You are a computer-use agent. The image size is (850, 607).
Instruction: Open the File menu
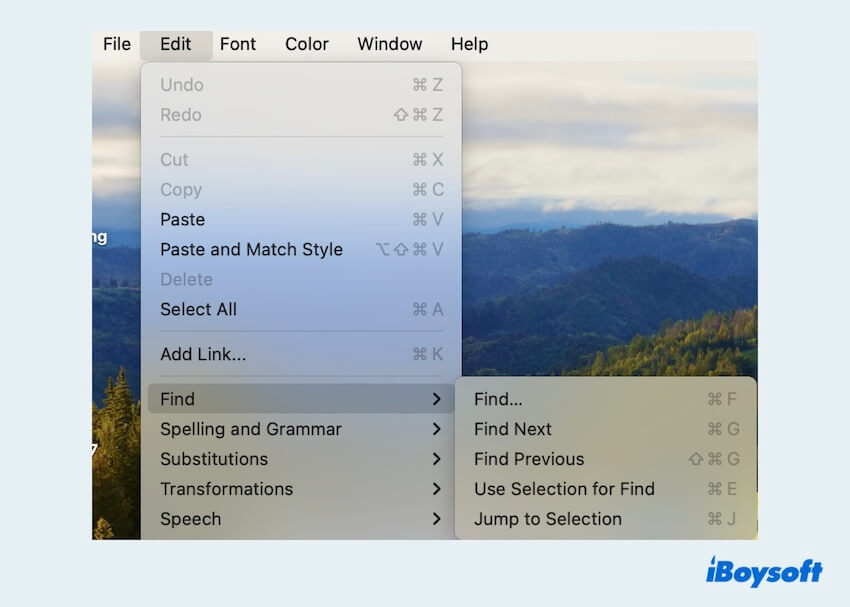(115, 44)
